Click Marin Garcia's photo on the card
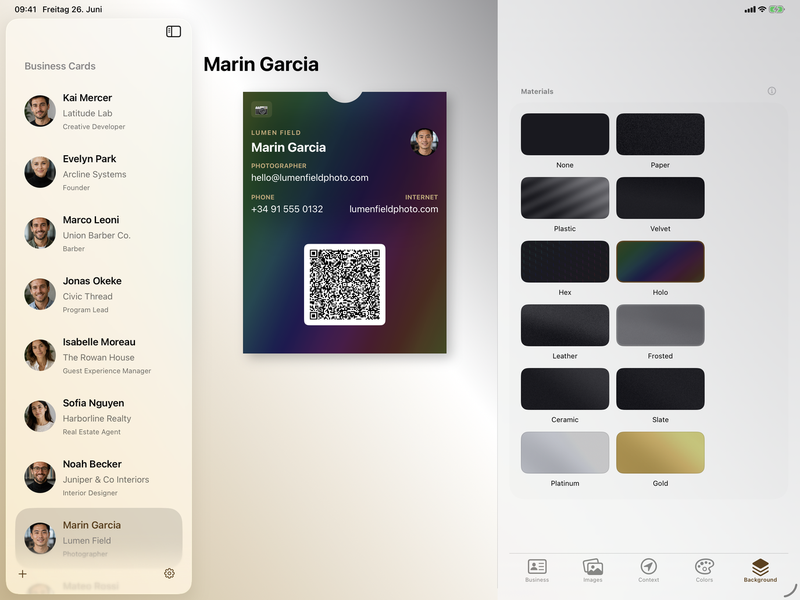The image size is (800, 600). 424,142
